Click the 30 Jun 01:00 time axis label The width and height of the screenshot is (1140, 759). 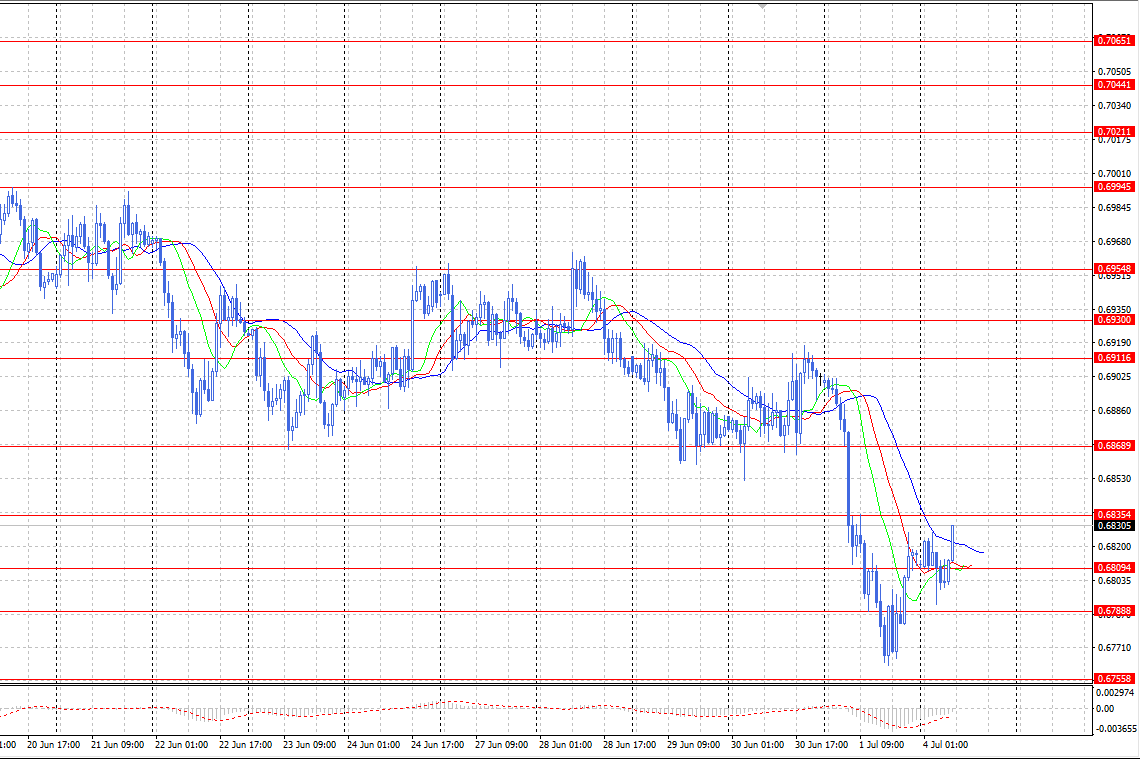pos(758,744)
